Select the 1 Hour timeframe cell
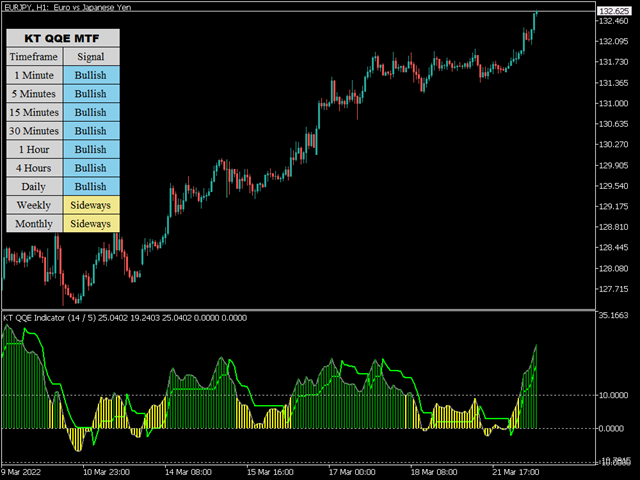 pyautogui.click(x=34, y=149)
